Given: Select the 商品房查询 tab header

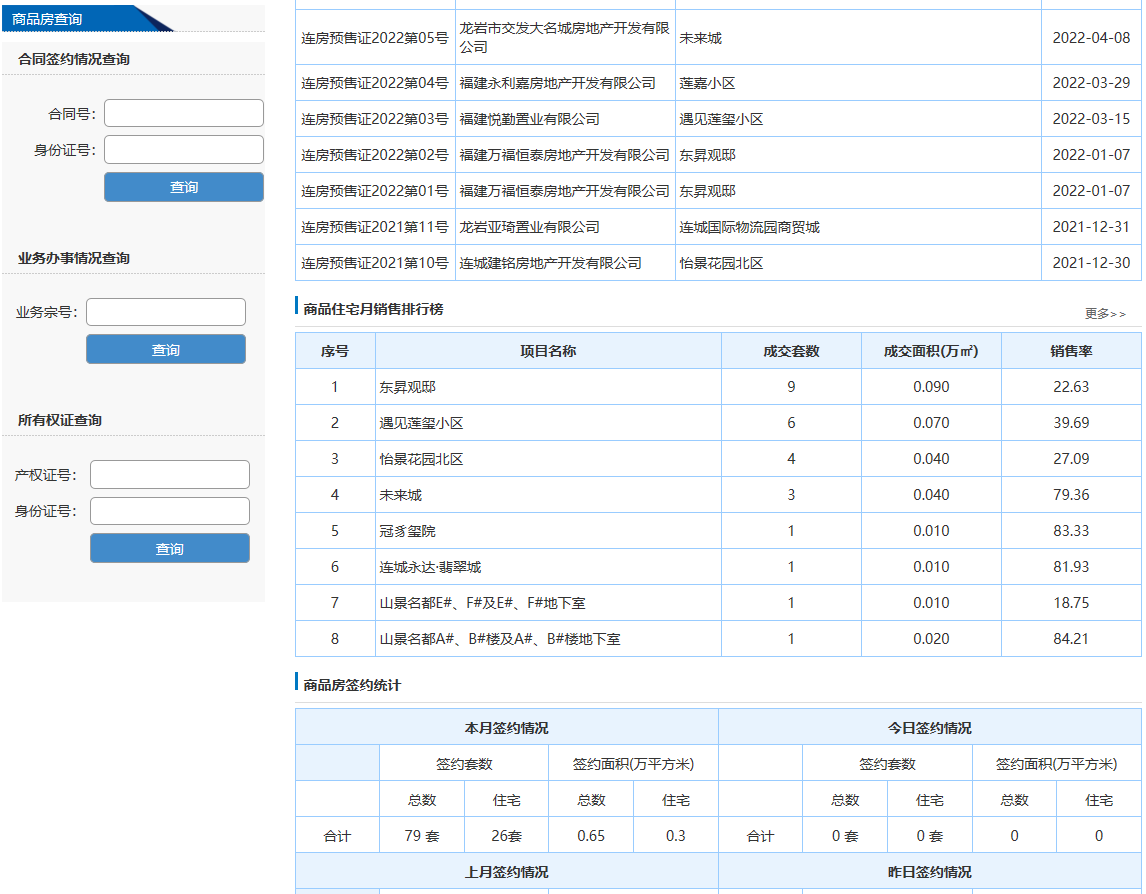Looking at the screenshot, I should [x=48, y=19].
